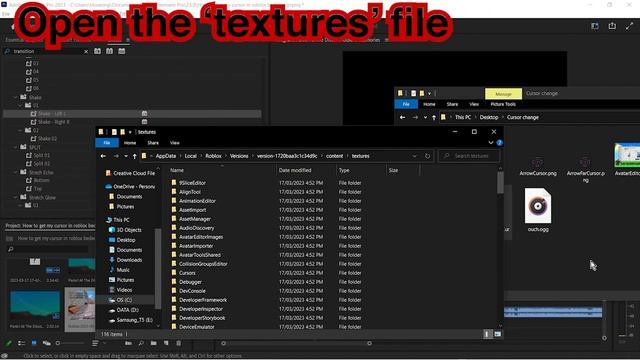
Task: Select ArrowCursor.png in Cursor change window
Action: pos(538,166)
